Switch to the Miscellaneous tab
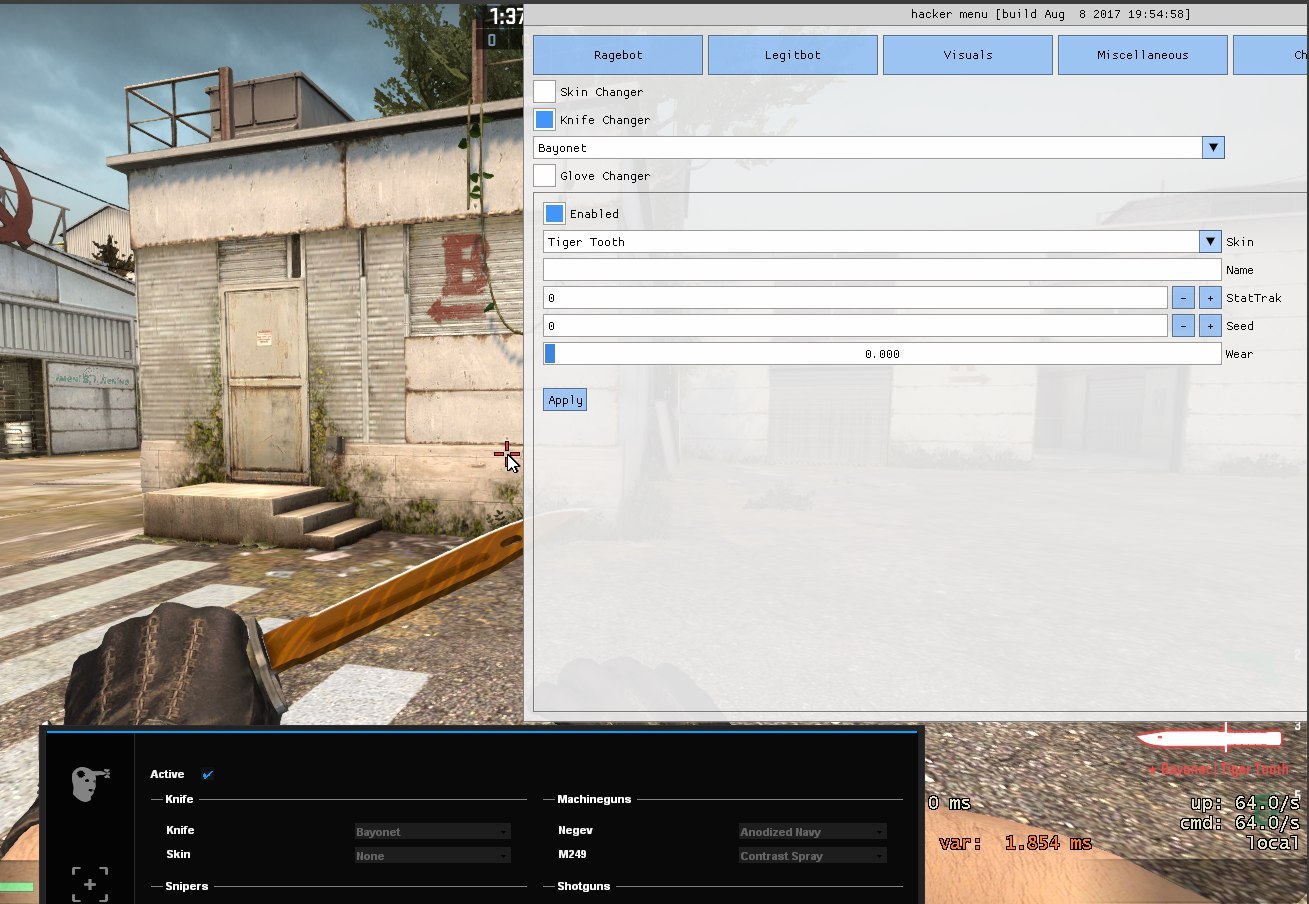This screenshot has width=1309, height=904. point(1143,55)
